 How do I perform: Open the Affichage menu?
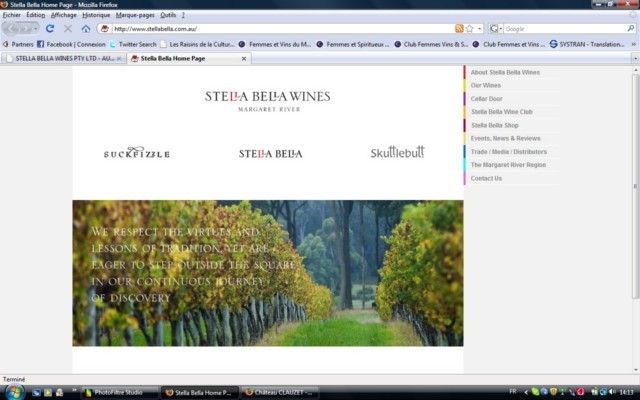pyautogui.click(x=64, y=15)
